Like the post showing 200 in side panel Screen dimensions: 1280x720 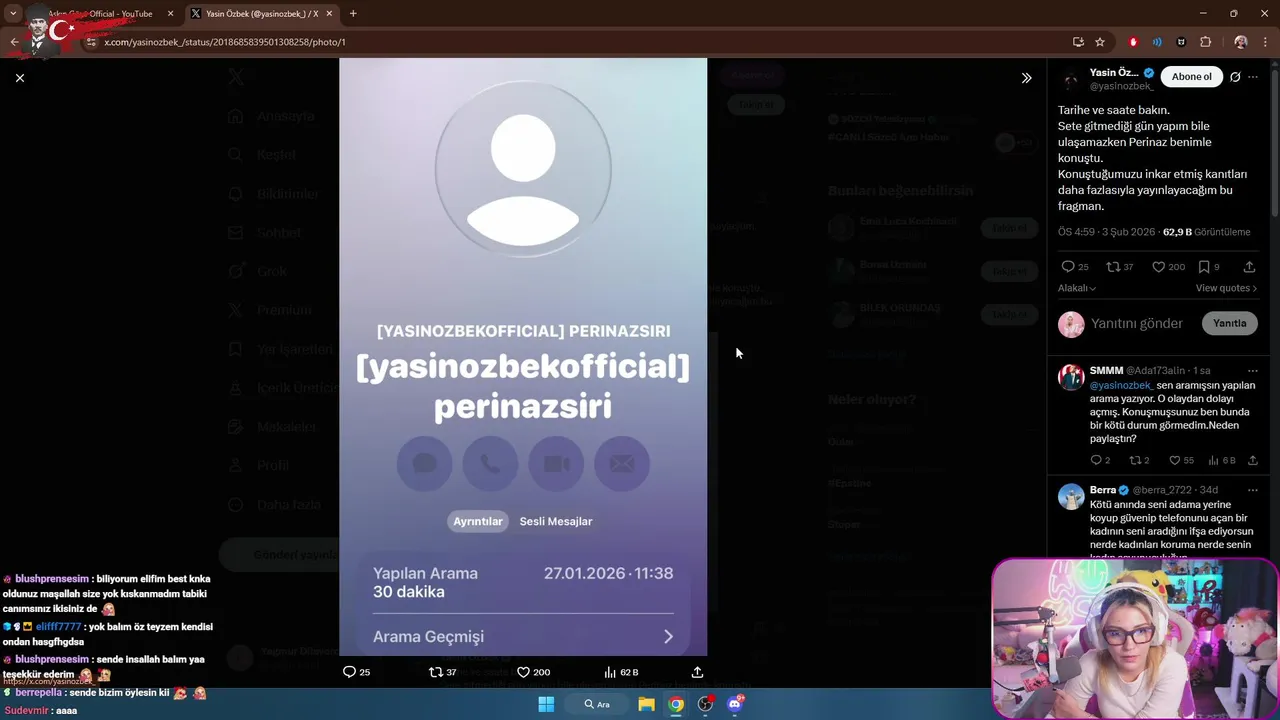pyautogui.click(x=1159, y=267)
